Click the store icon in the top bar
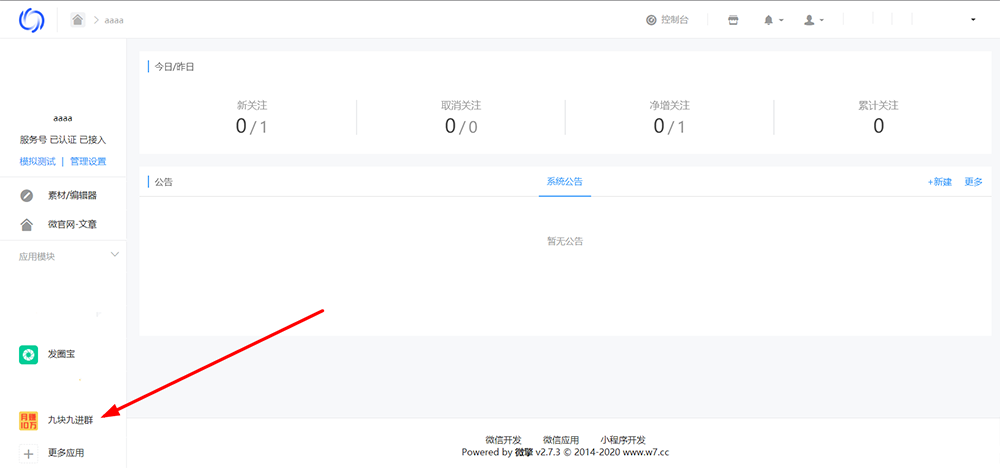1000x468 pixels. (x=733, y=20)
